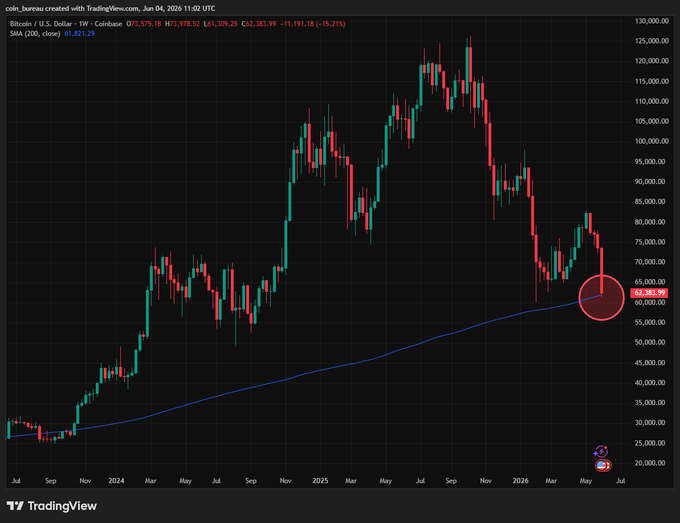Image resolution: width=680 pixels, height=523 pixels.
Task: Click the low value L61,309.25
Action: [221, 24]
